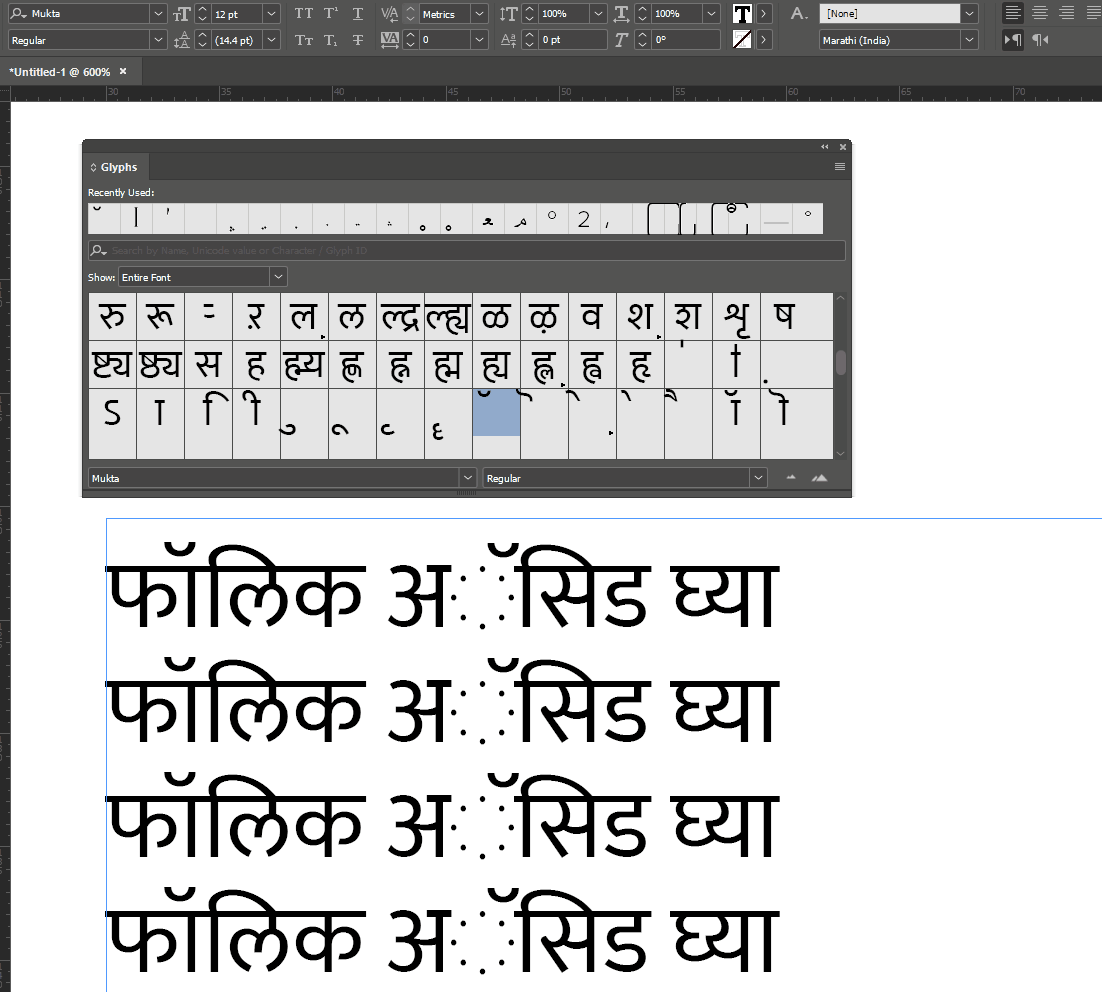Align text center
The width and height of the screenshot is (1102, 992).
1040,13
